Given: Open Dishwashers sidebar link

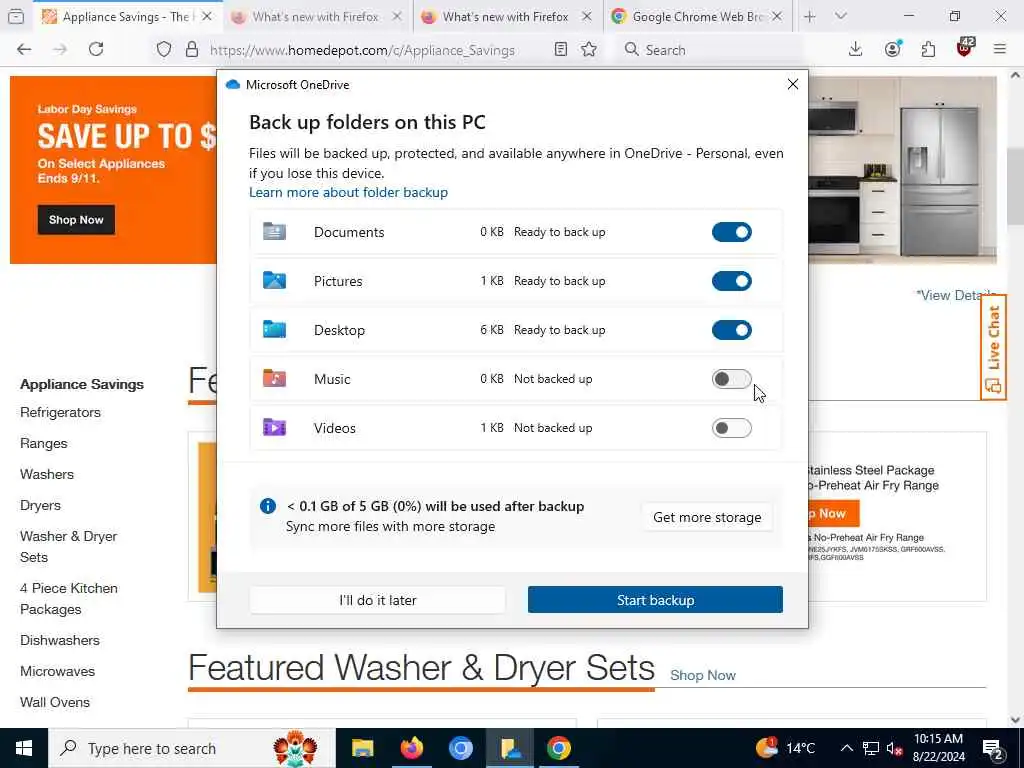Looking at the screenshot, I should click(x=60, y=640).
